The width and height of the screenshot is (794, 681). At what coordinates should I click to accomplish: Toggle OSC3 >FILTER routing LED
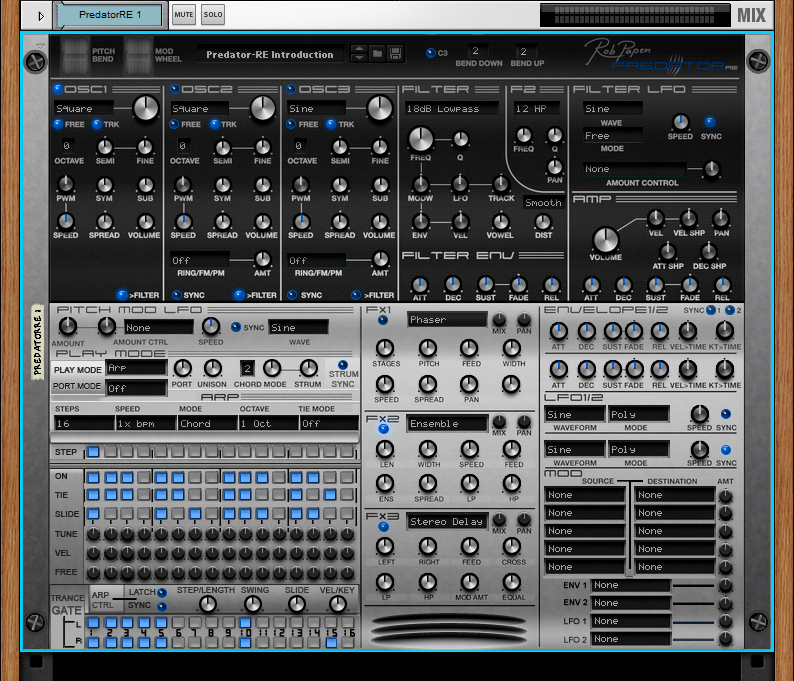tap(356, 295)
